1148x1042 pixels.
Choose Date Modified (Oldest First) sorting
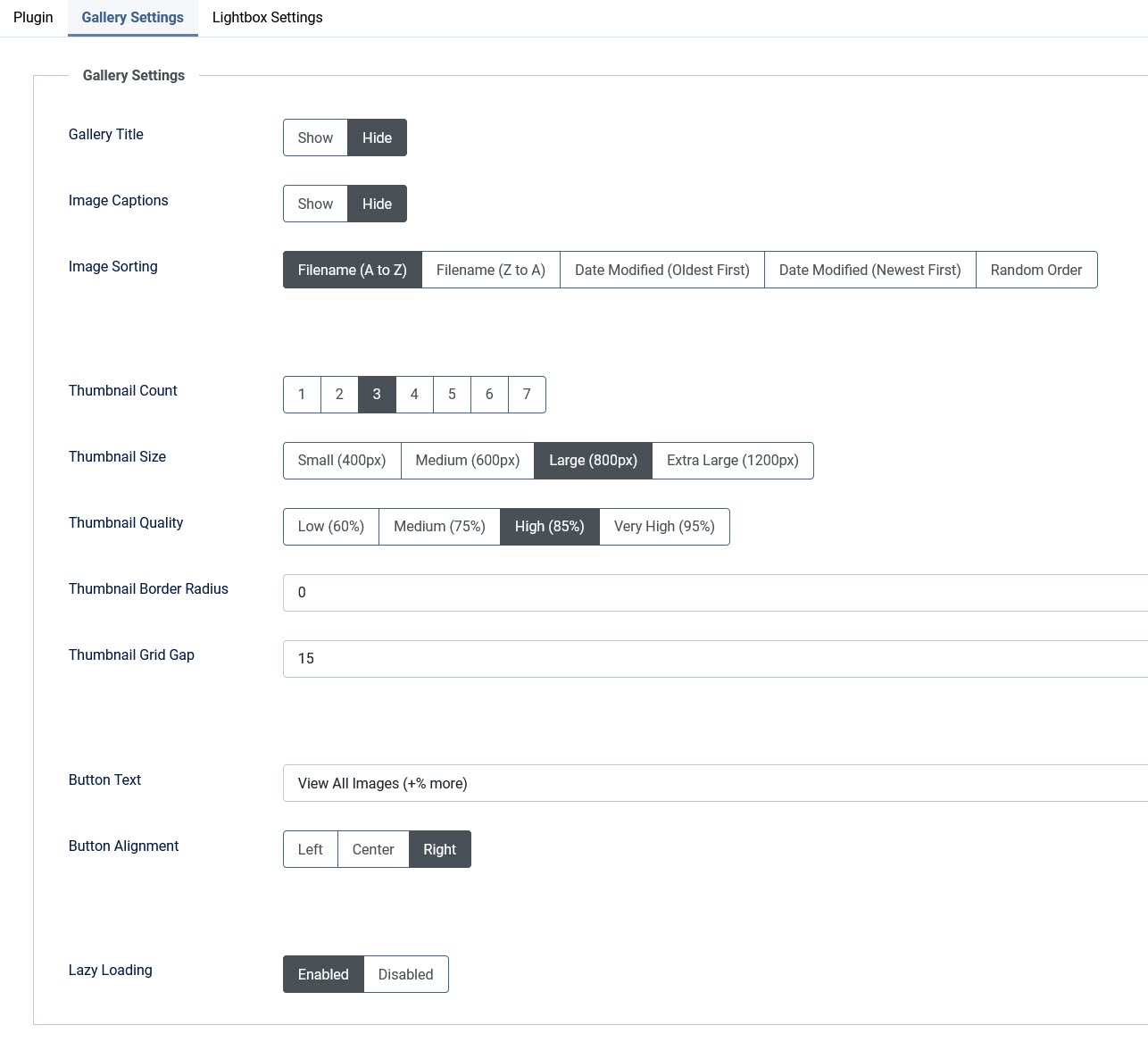click(661, 270)
